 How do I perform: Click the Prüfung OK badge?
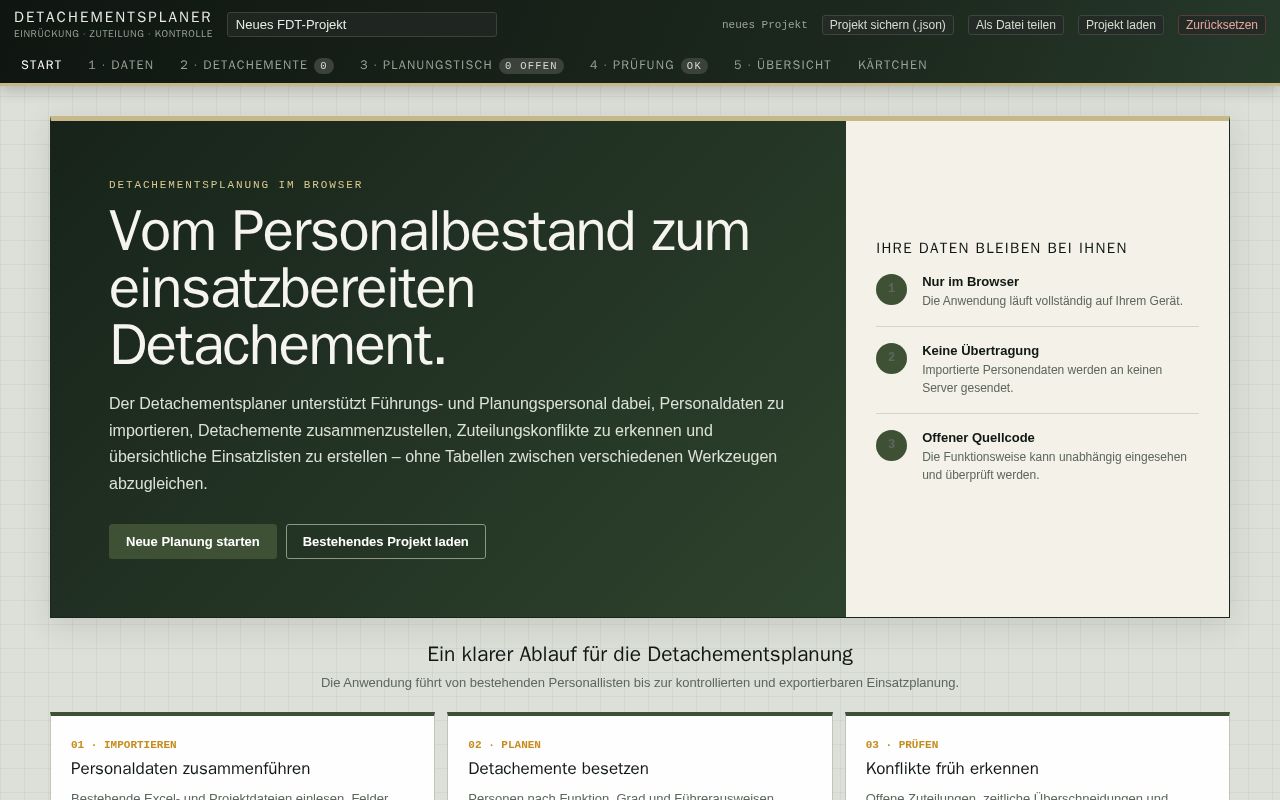[694, 66]
